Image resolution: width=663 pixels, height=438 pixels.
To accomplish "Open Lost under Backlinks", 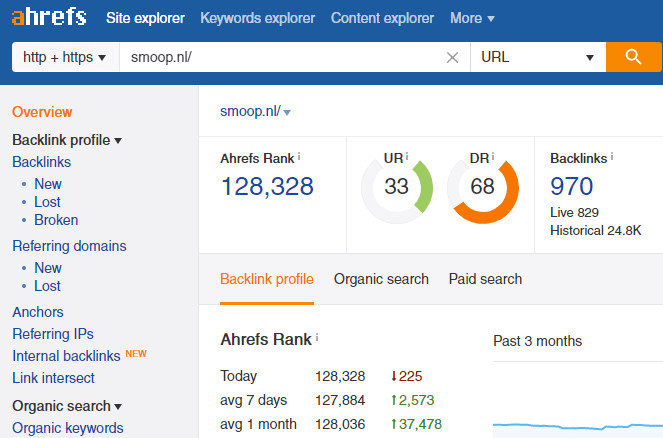I will (x=47, y=202).
